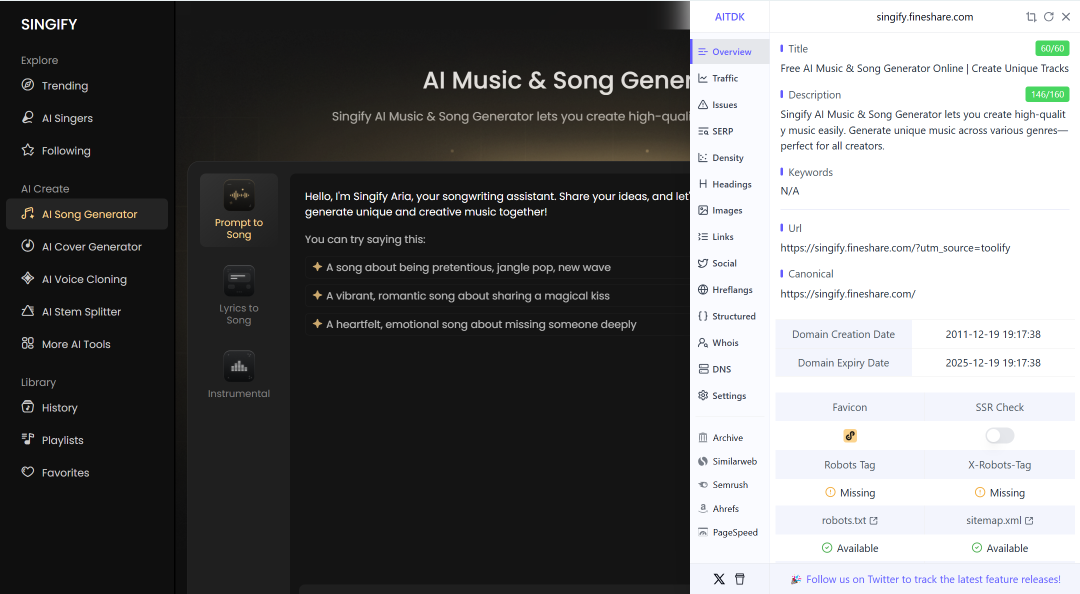Click the SINGIFY logo
1080x594 pixels.
tap(49, 25)
